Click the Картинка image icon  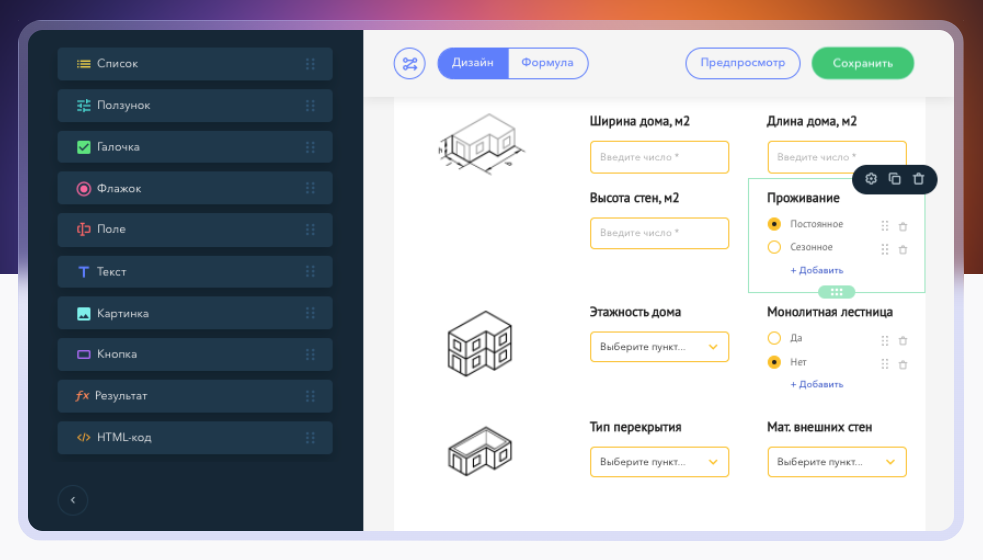click(83, 314)
